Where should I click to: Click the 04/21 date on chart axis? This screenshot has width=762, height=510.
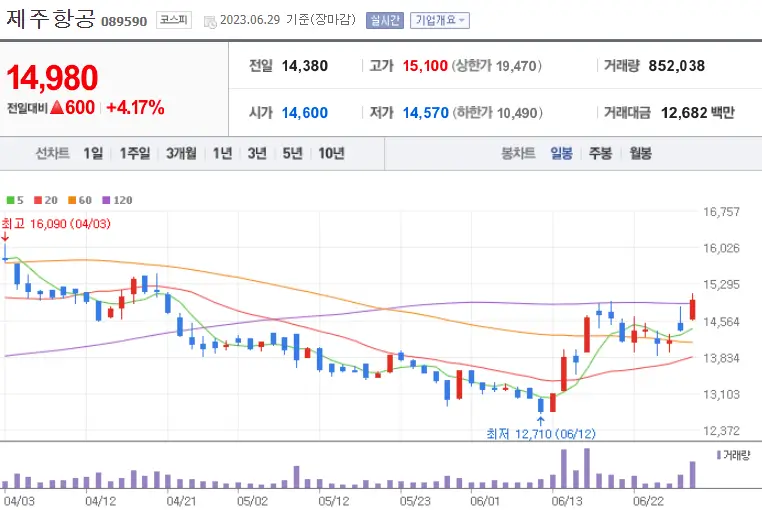coord(181,501)
